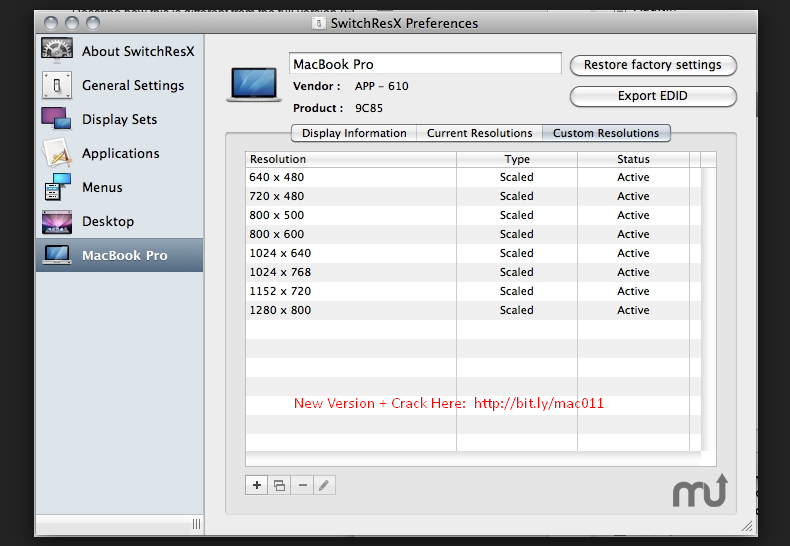The width and height of the screenshot is (790, 546).
Task: Open About SwitchResX label in sidebar
Action: (138, 51)
